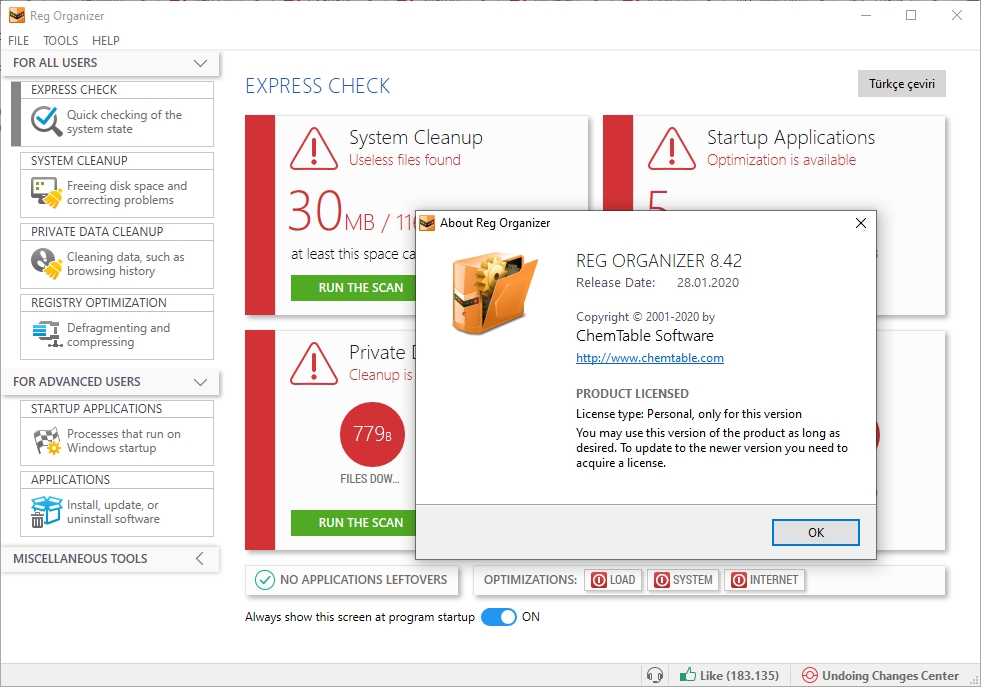Image resolution: width=981 pixels, height=687 pixels.
Task: Click ChemTable Software company name
Action: [x=644, y=336]
